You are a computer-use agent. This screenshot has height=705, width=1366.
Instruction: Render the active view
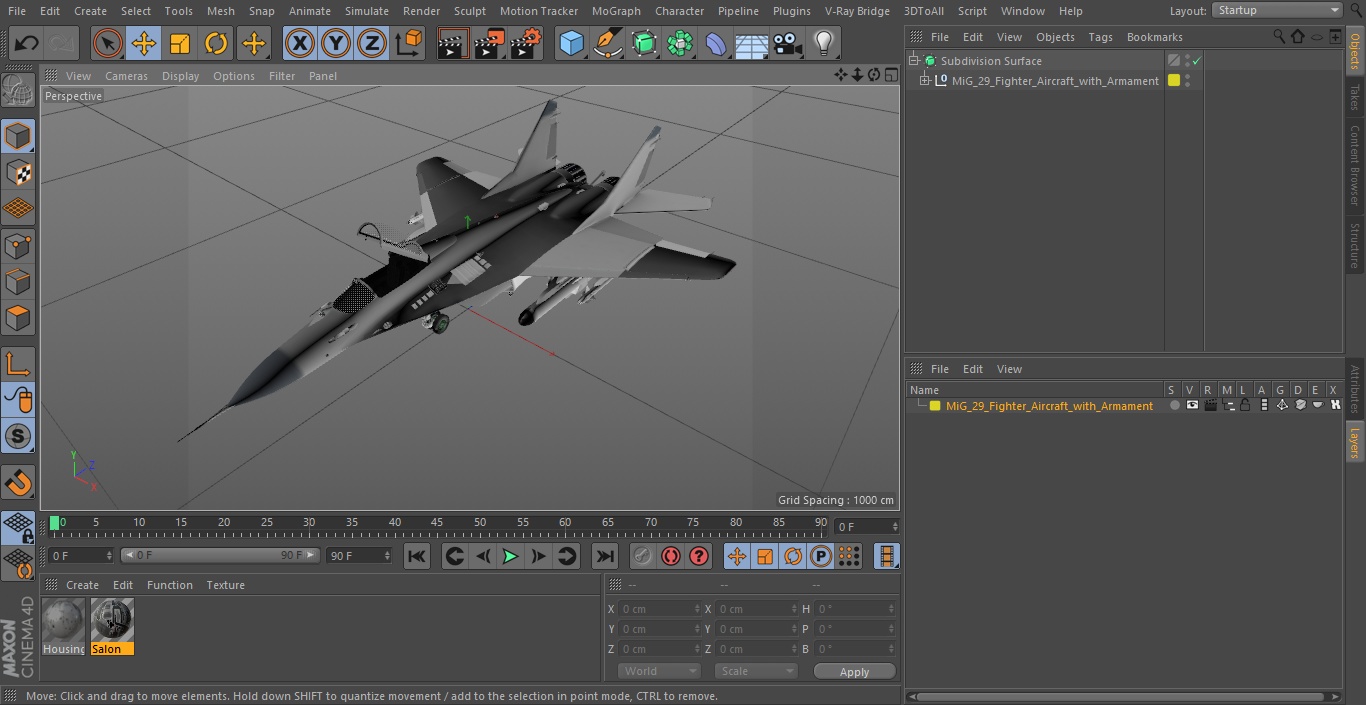coord(453,43)
